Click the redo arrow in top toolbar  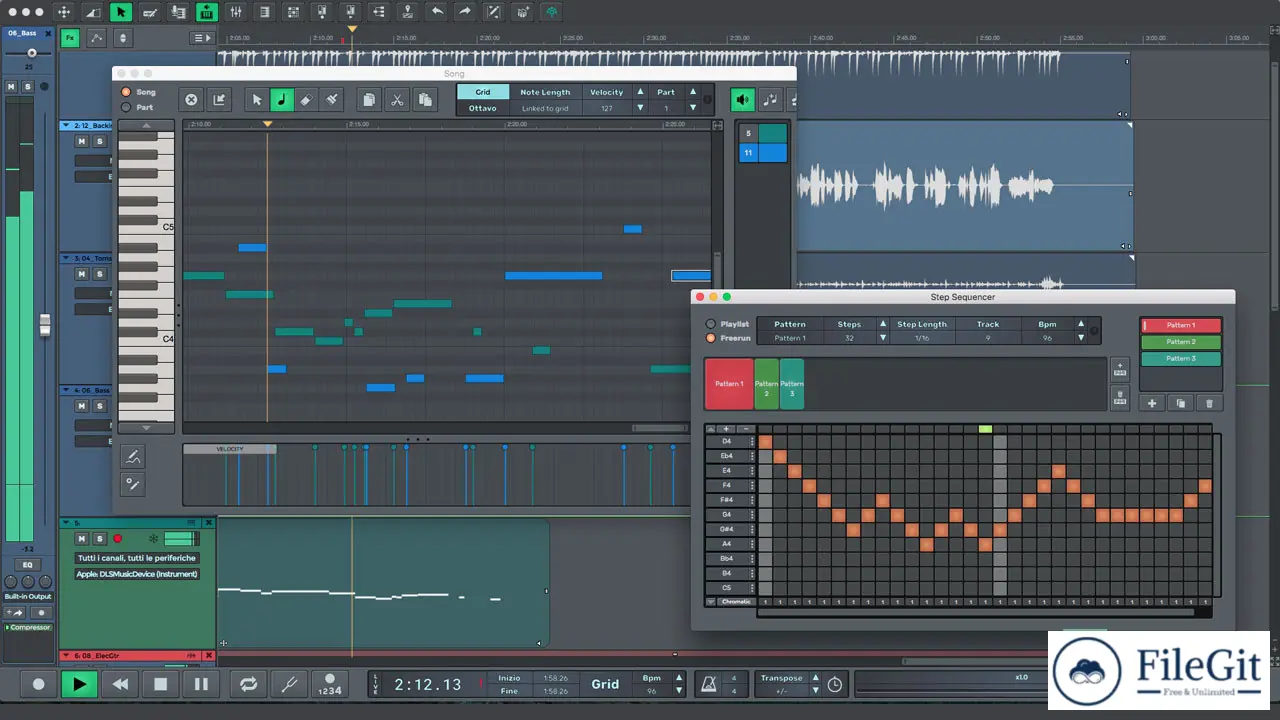(466, 12)
